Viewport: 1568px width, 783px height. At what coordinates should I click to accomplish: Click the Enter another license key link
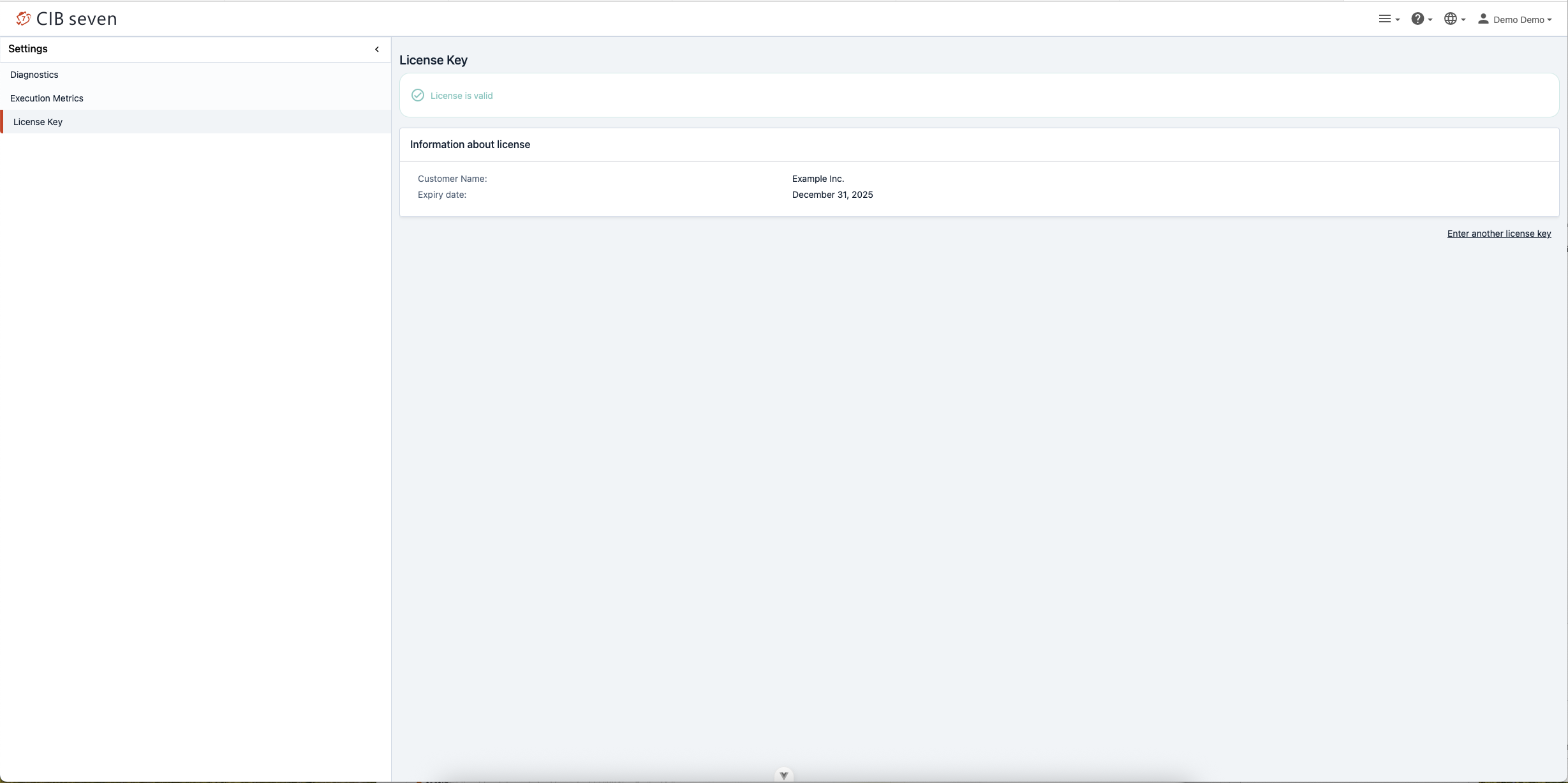(x=1498, y=234)
